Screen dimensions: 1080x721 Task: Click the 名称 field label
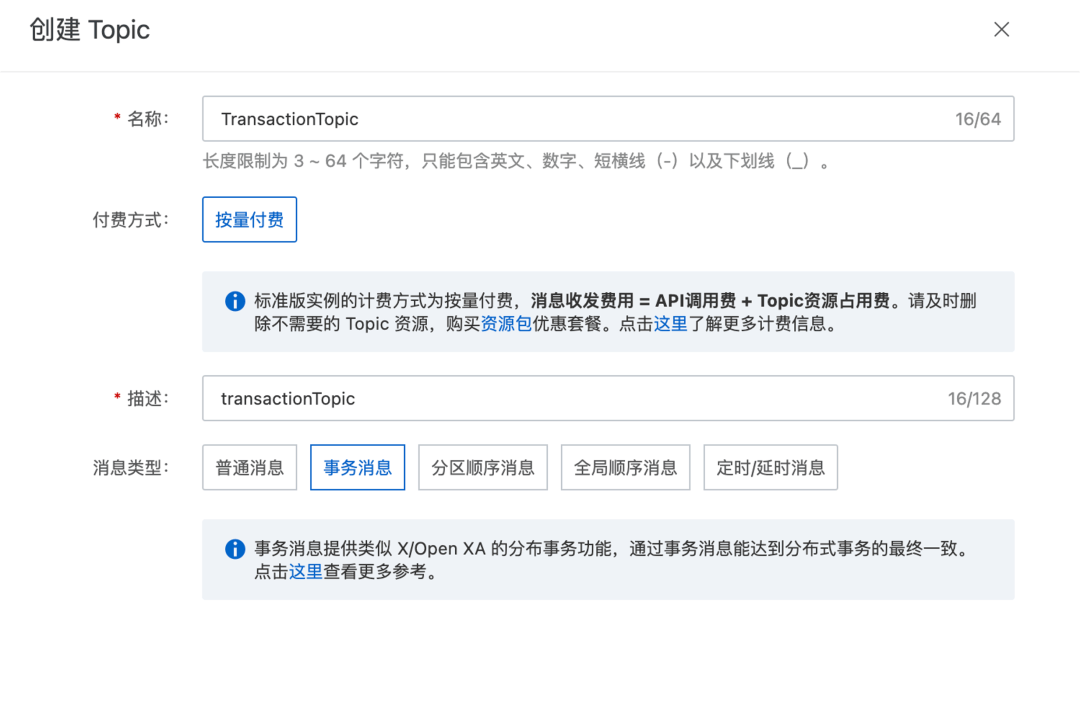147,118
